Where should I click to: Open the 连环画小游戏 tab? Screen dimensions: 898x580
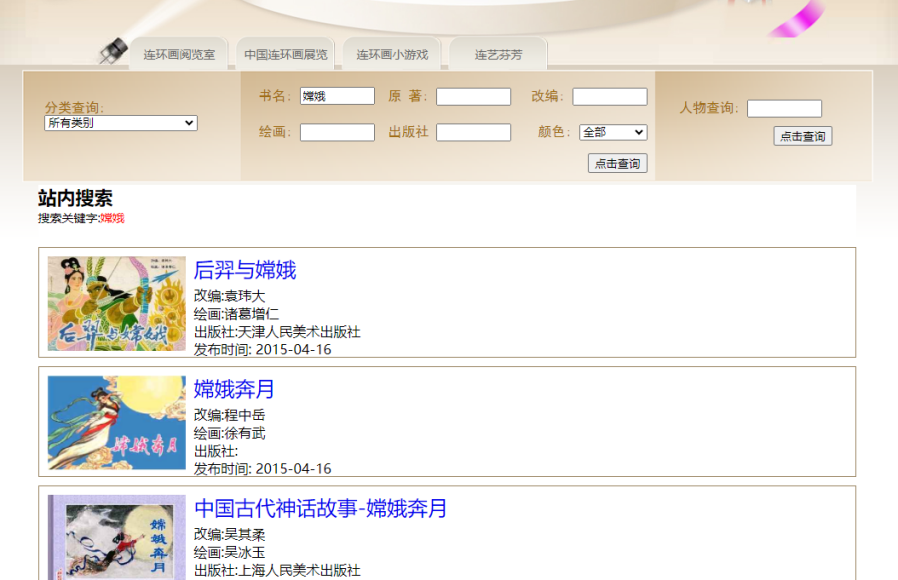(392, 55)
